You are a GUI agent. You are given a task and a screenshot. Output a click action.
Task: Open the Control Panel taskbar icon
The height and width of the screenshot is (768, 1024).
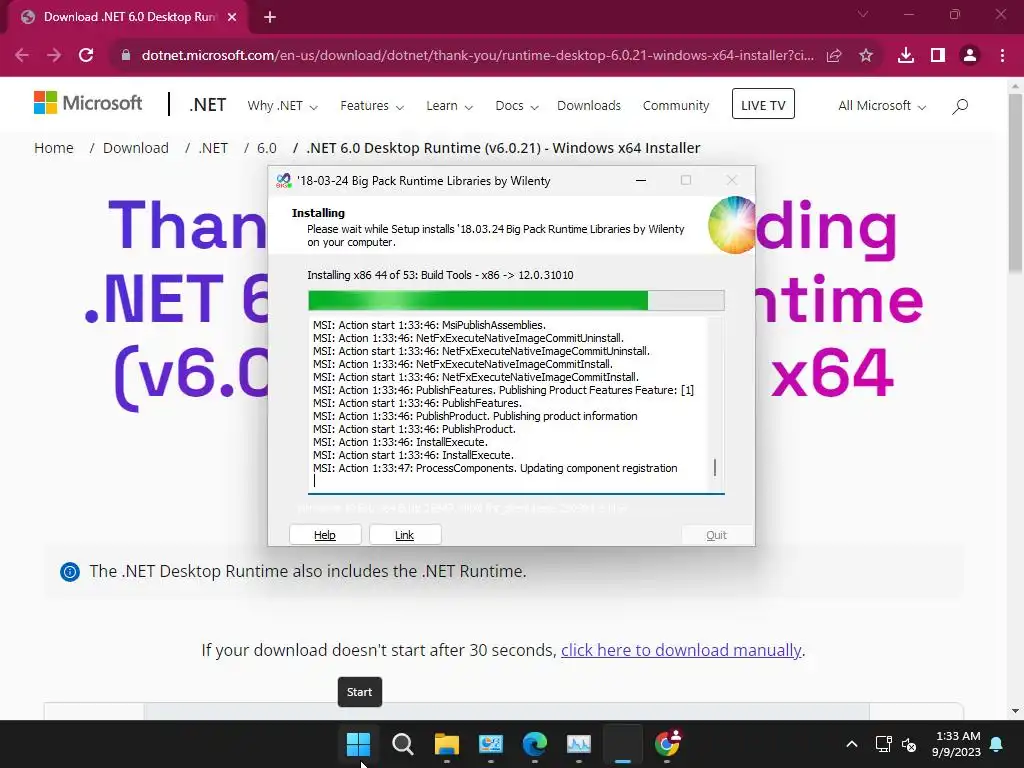490,744
